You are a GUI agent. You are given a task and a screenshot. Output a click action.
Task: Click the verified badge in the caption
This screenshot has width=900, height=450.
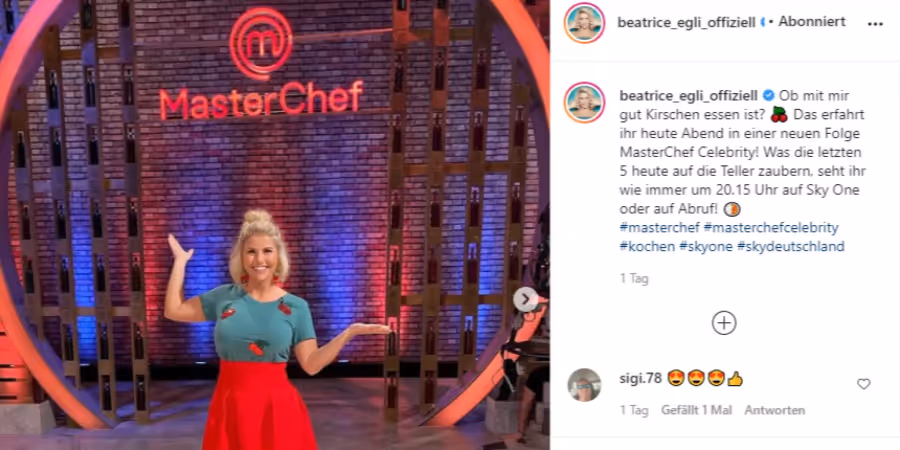coord(768,95)
